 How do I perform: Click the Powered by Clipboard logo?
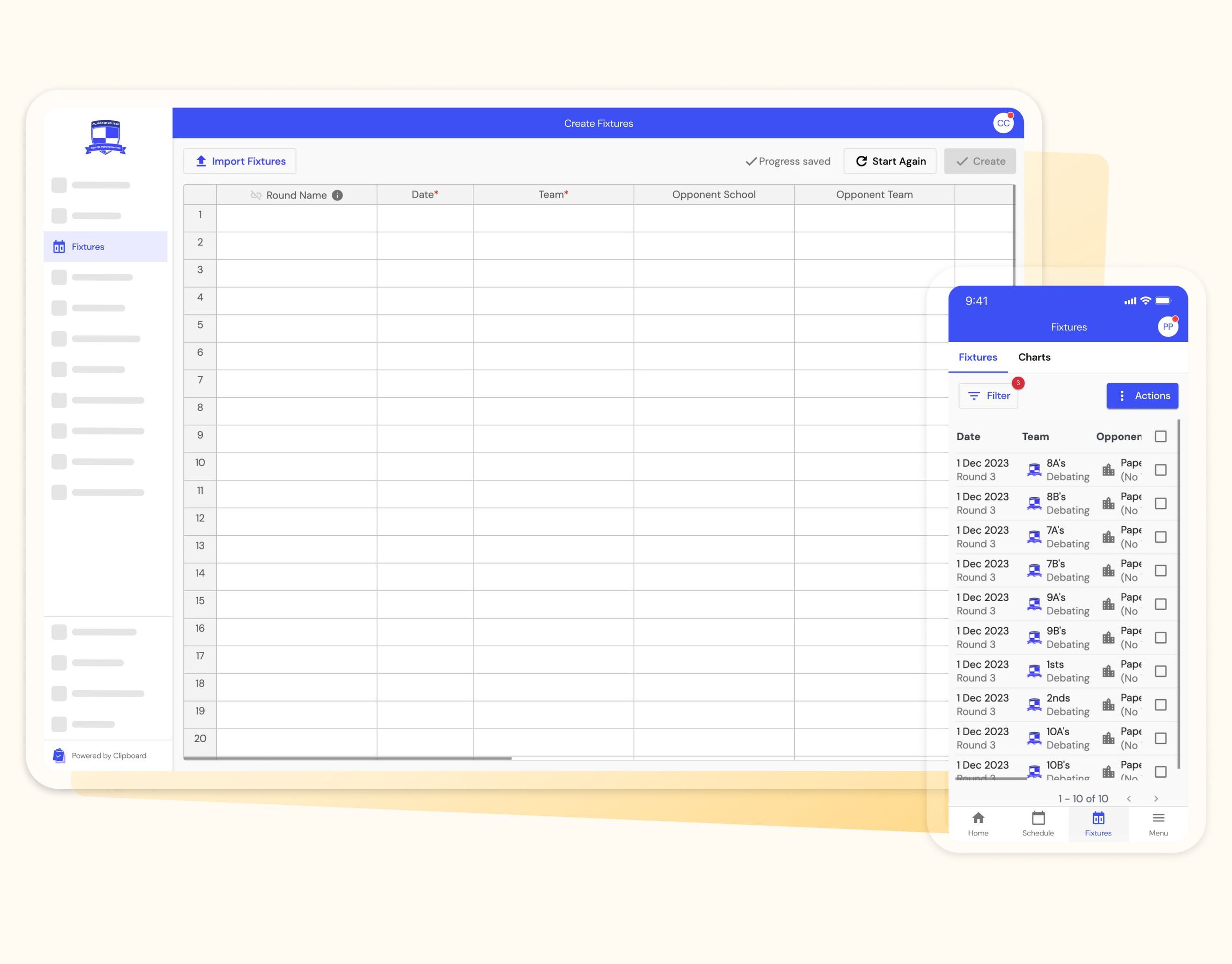point(59,756)
